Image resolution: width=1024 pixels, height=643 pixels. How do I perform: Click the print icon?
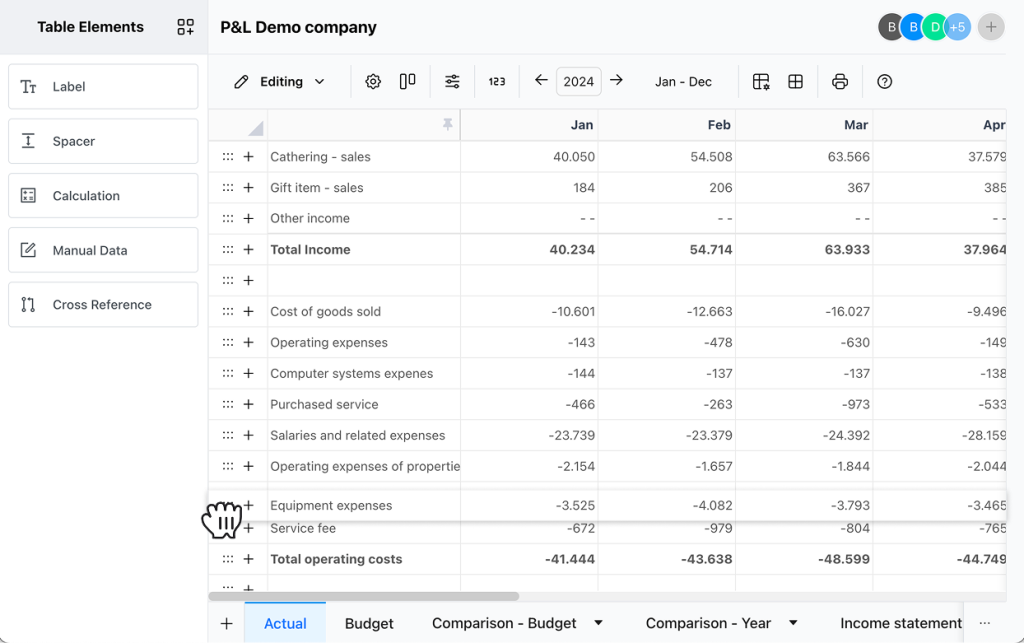[x=840, y=82]
